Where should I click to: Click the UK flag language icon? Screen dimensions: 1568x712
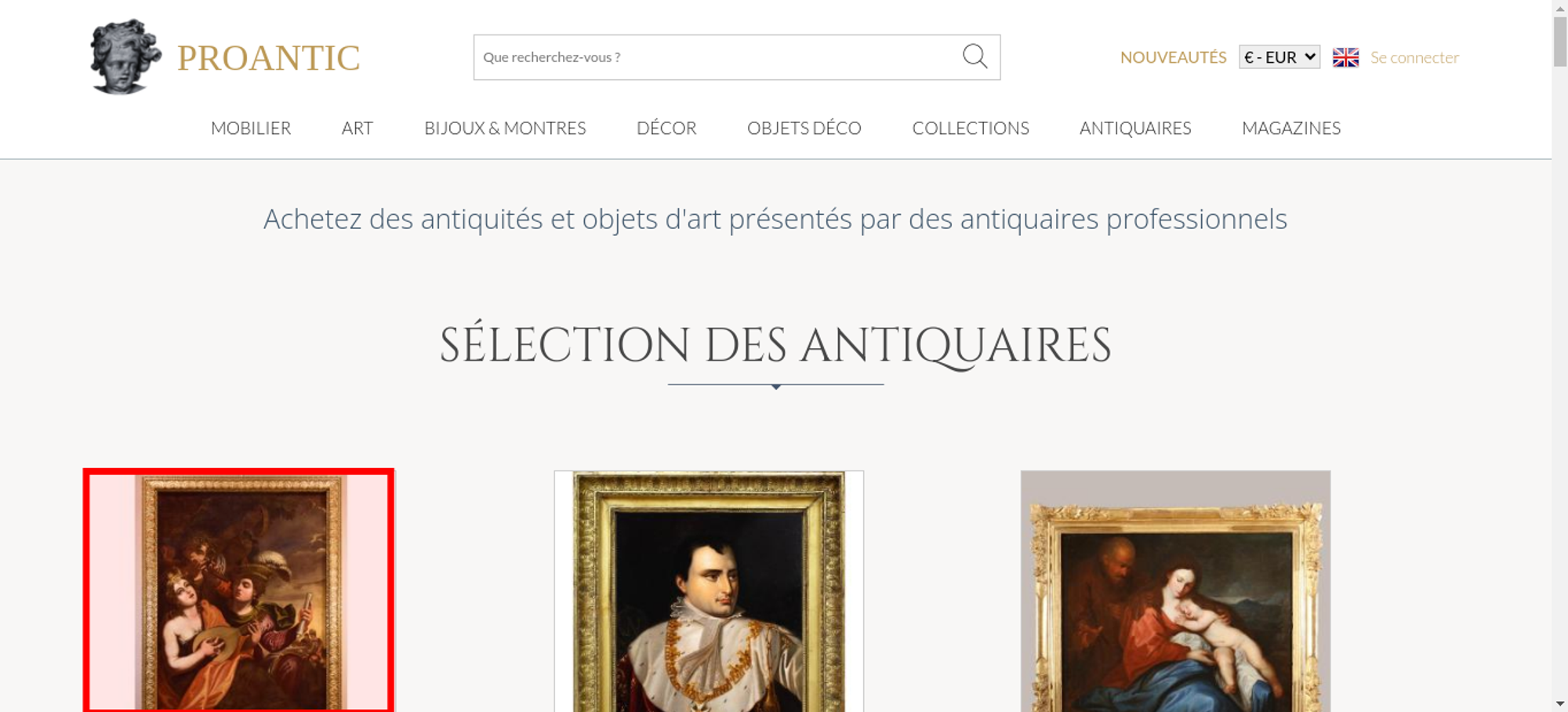pos(1345,57)
